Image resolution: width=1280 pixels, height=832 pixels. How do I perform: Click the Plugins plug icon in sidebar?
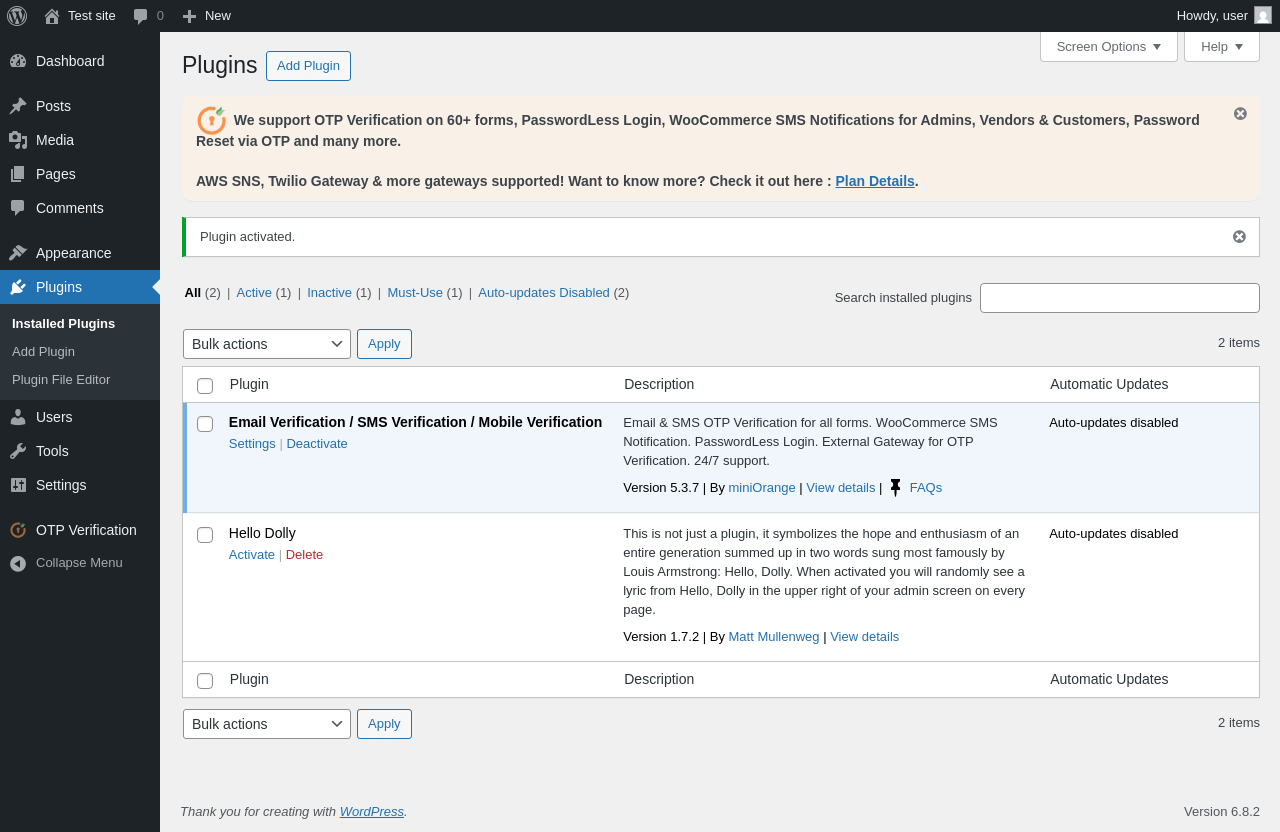coord(18,287)
